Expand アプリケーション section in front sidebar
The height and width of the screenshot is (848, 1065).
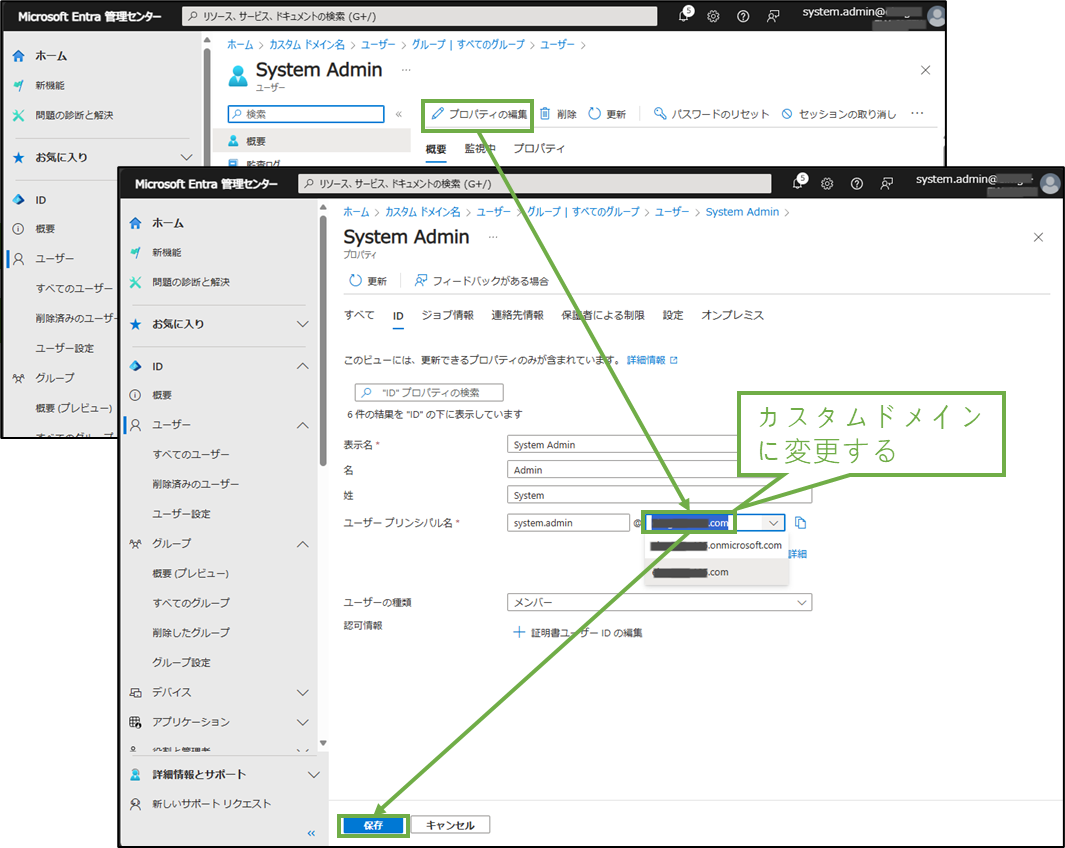coord(303,722)
